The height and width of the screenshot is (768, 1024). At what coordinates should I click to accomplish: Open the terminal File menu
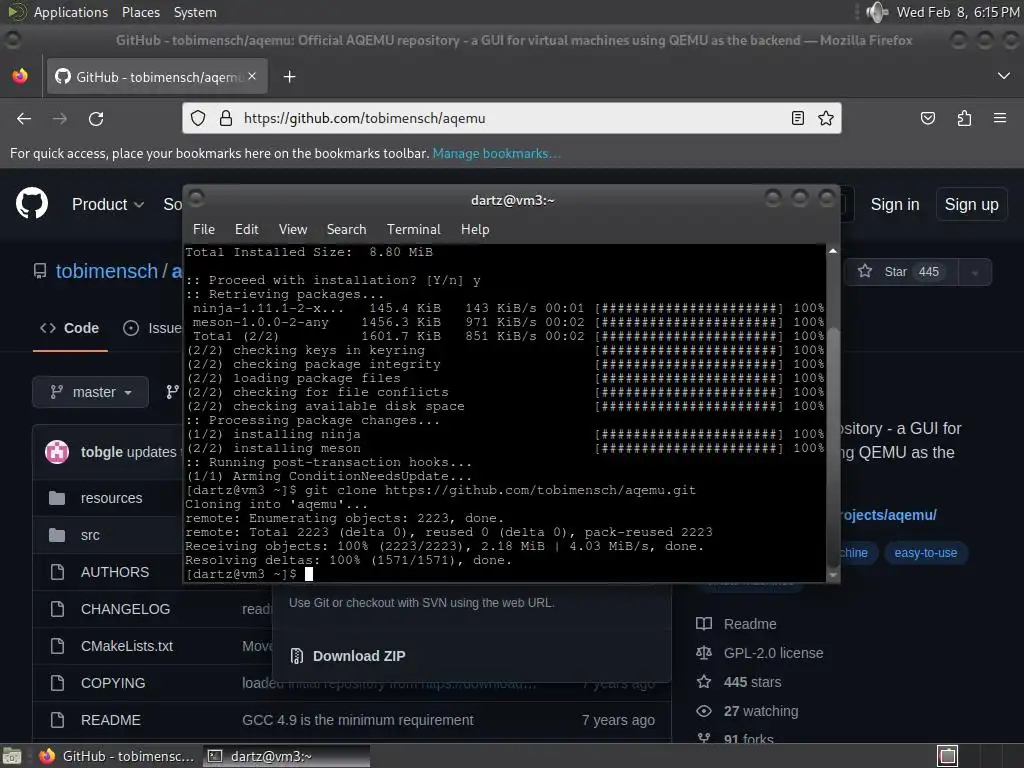(204, 229)
